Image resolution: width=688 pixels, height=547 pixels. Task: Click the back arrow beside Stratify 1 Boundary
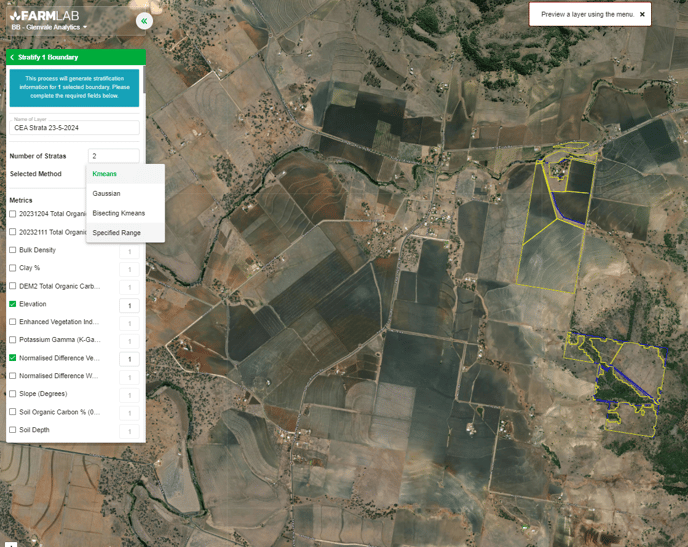coord(12,57)
